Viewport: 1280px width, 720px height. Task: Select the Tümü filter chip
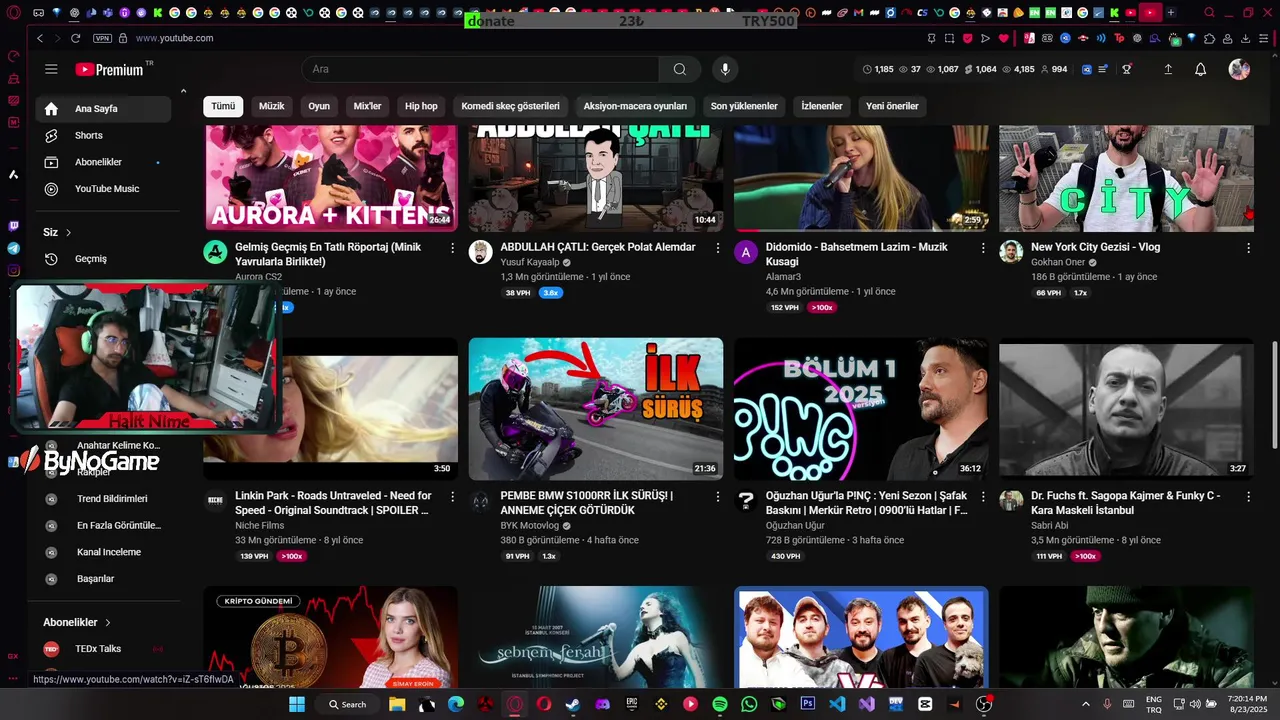[x=223, y=106]
